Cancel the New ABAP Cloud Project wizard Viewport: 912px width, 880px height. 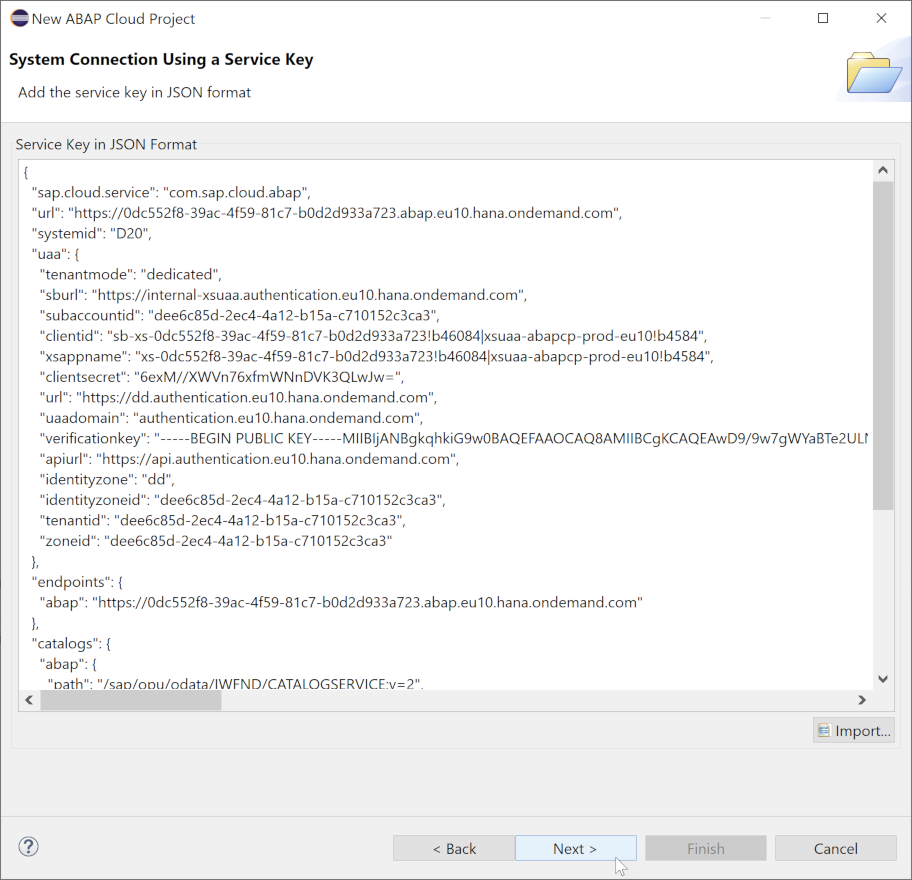(x=835, y=849)
